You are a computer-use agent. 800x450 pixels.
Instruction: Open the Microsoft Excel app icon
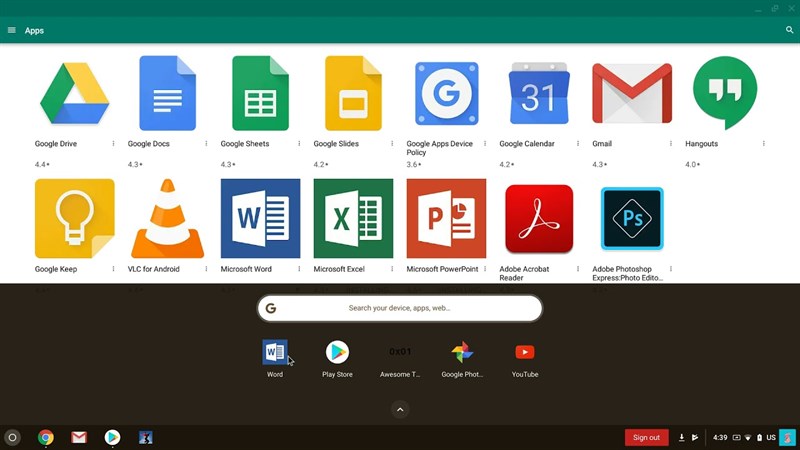pos(353,218)
